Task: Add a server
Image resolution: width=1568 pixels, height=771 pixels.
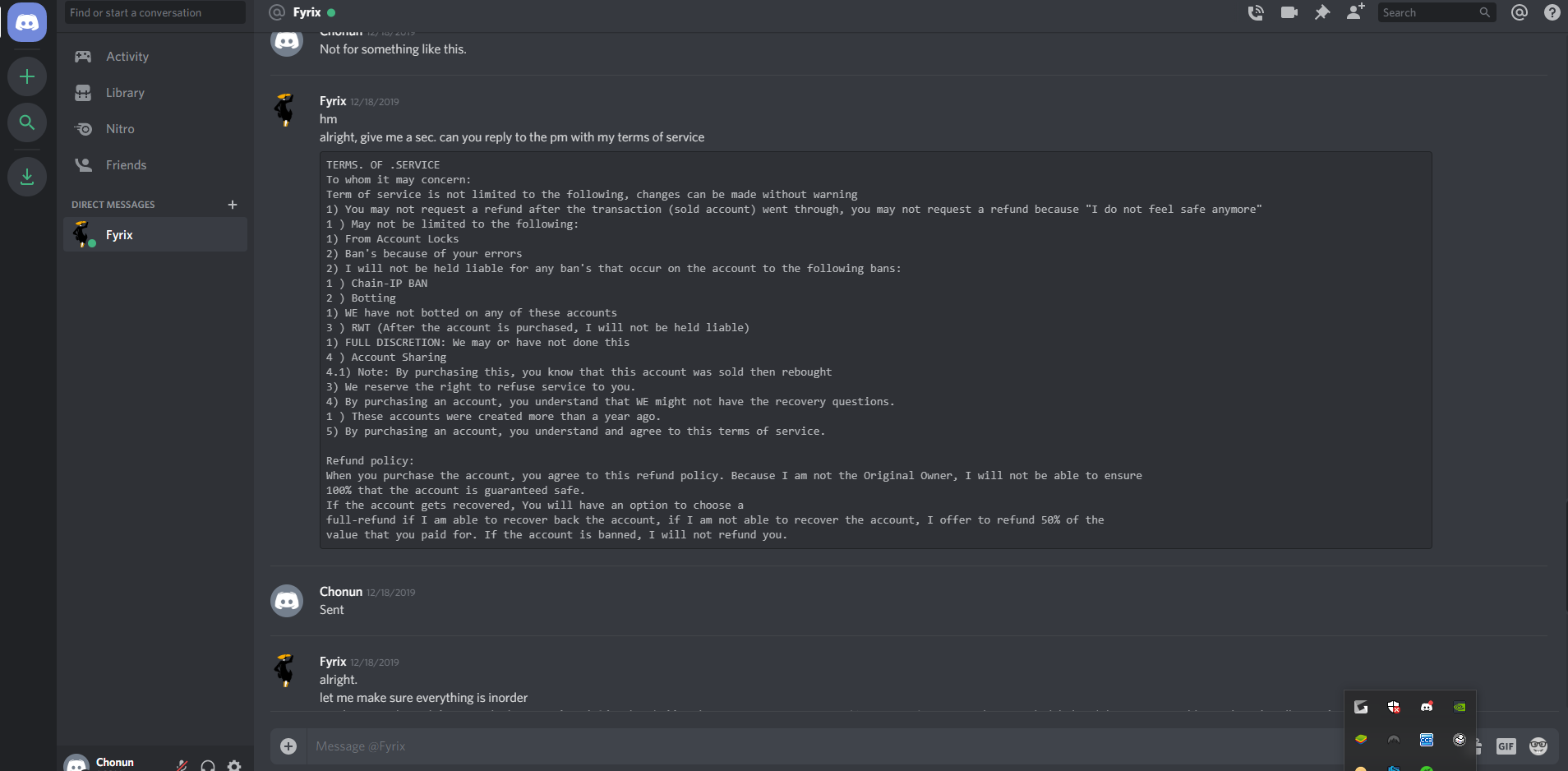Action: pyautogui.click(x=27, y=76)
